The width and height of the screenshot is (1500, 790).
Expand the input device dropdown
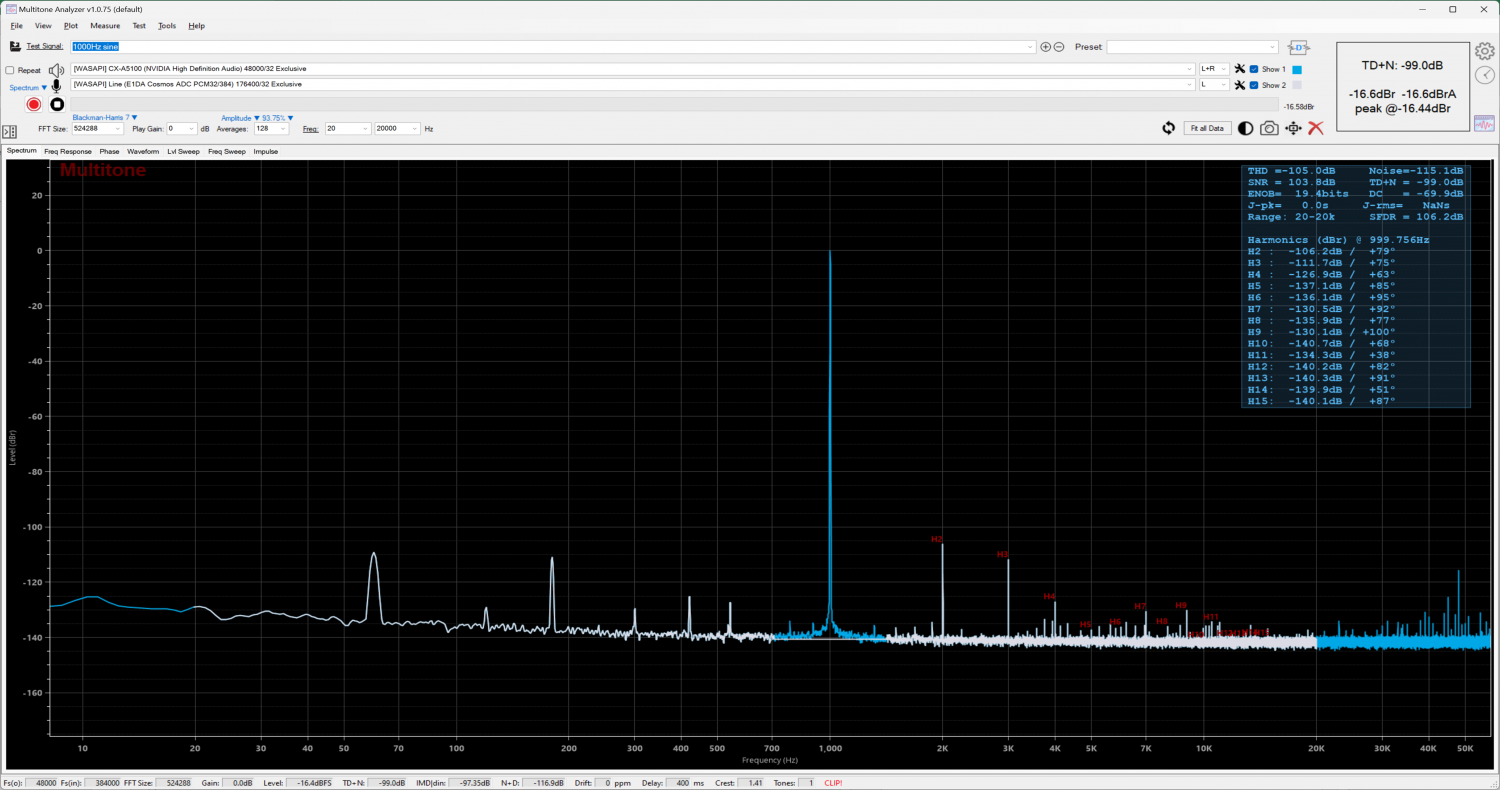(x=1187, y=85)
